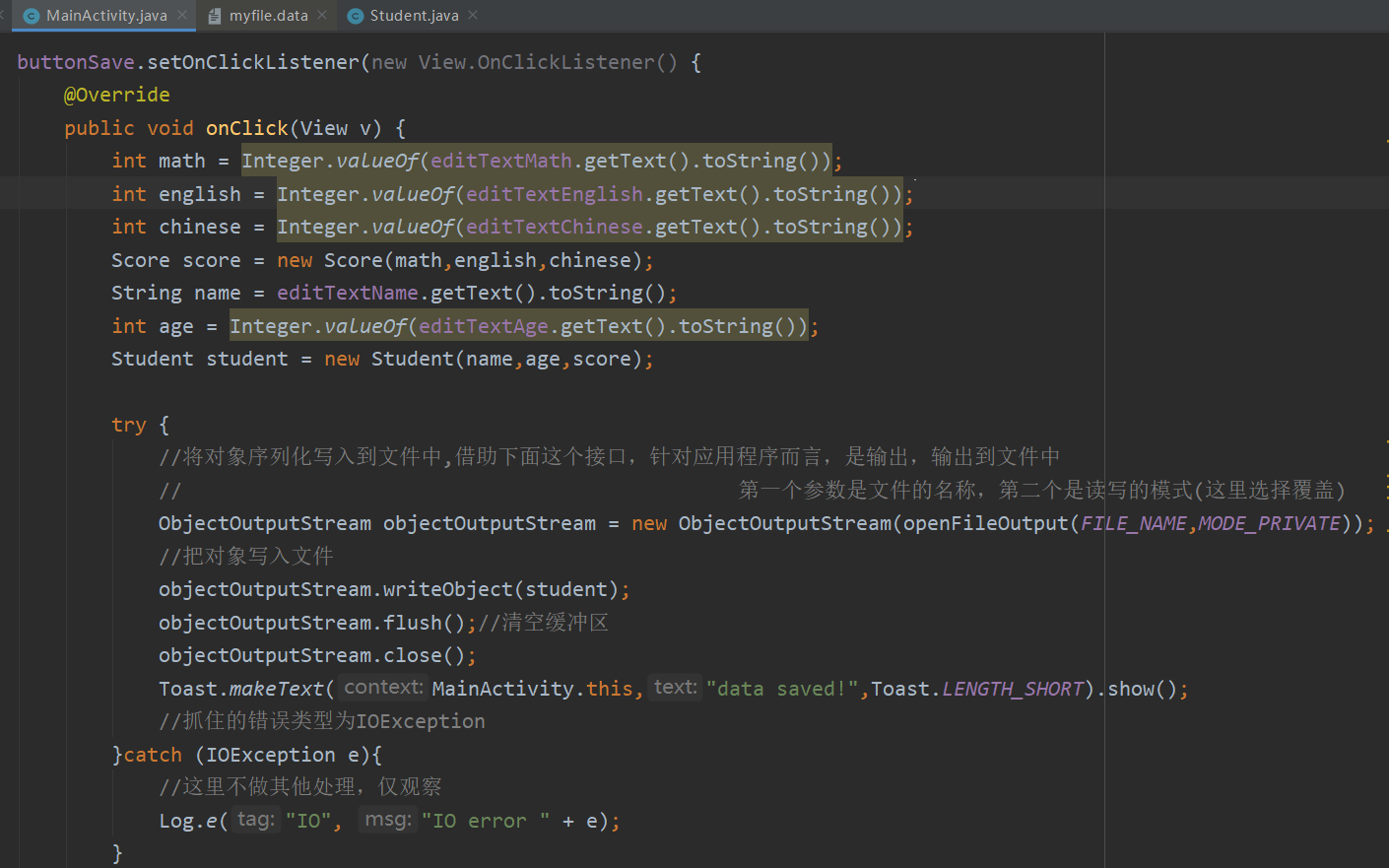
Task: Click the flush() method call
Action: pos(425,623)
